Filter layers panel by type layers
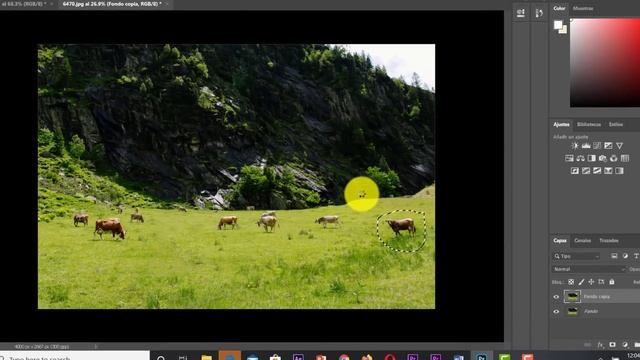 point(636,256)
